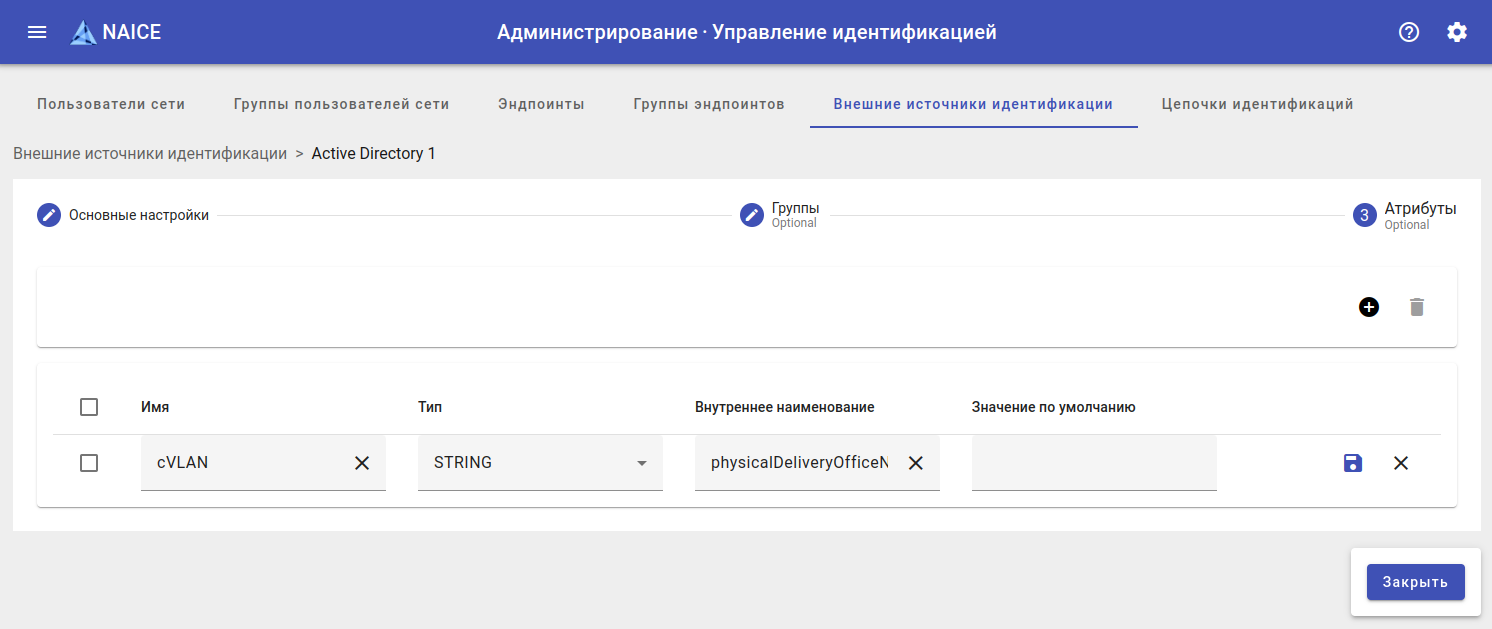Add a new attribute with plus icon

(1369, 307)
